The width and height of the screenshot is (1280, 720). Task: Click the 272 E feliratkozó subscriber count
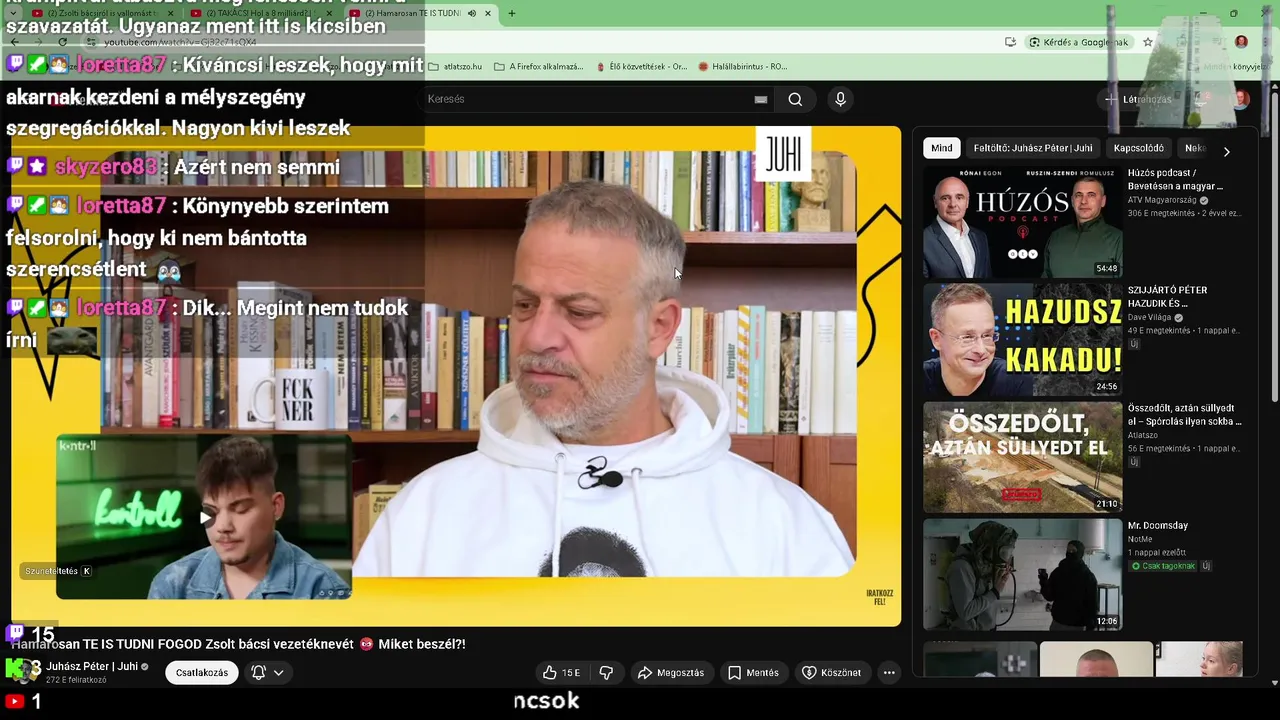click(x=76, y=680)
